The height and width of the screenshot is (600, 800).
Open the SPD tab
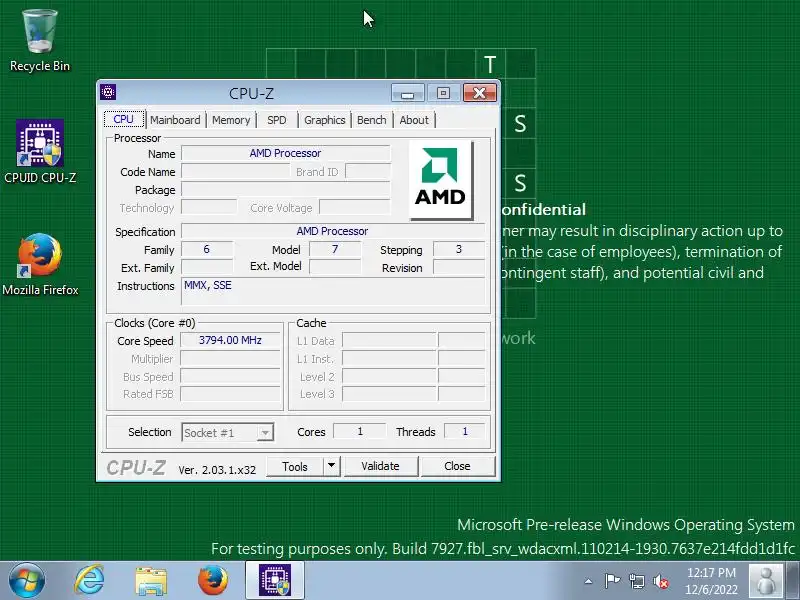[x=277, y=120]
